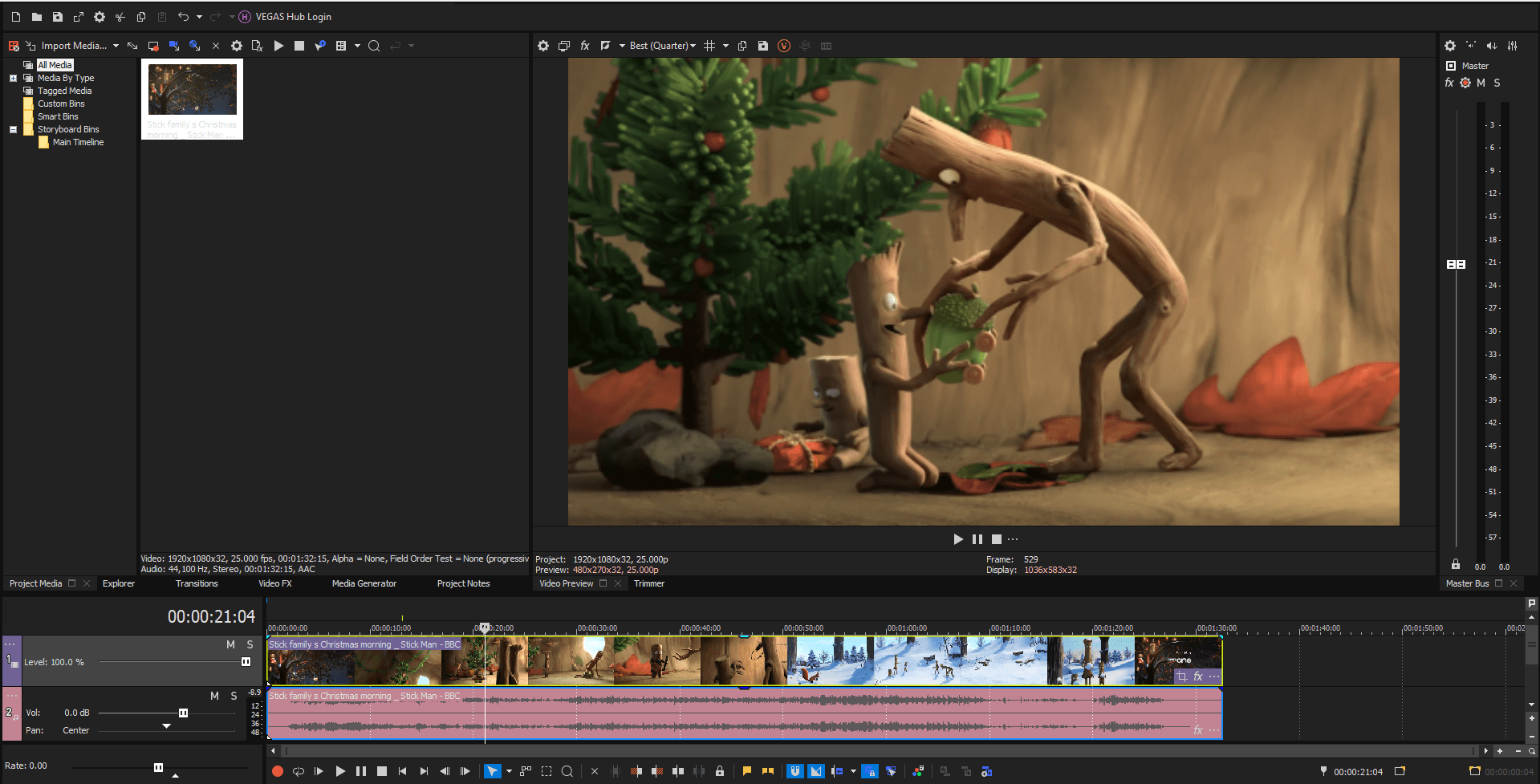Screen dimensions: 1540x784
Task: Create a new project with the New icon
Action: [16, 17]
